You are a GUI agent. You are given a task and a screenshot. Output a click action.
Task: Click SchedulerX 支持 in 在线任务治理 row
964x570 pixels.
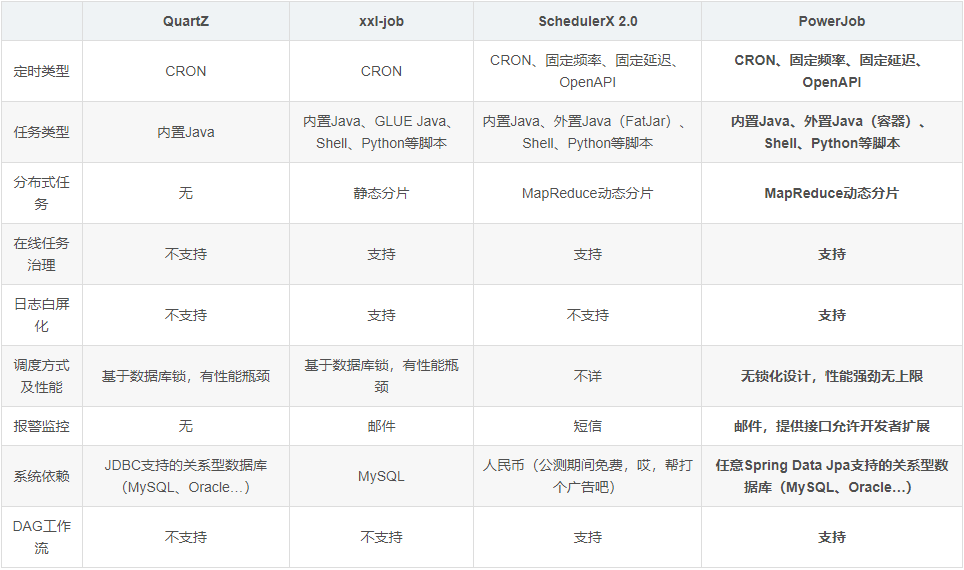pyautogui.click(x=587, y=254)
